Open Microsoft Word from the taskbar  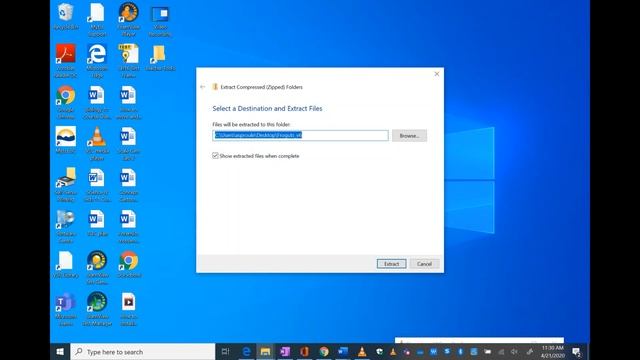click(x=343, y=351)
